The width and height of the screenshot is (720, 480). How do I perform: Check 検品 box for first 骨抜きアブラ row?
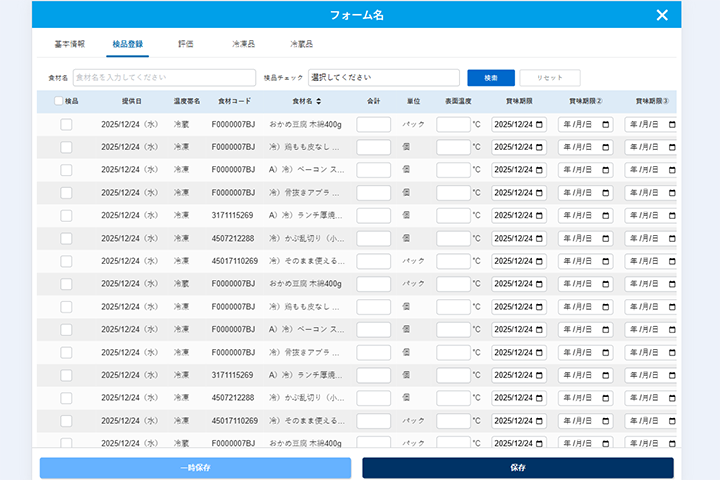(66, 193)
